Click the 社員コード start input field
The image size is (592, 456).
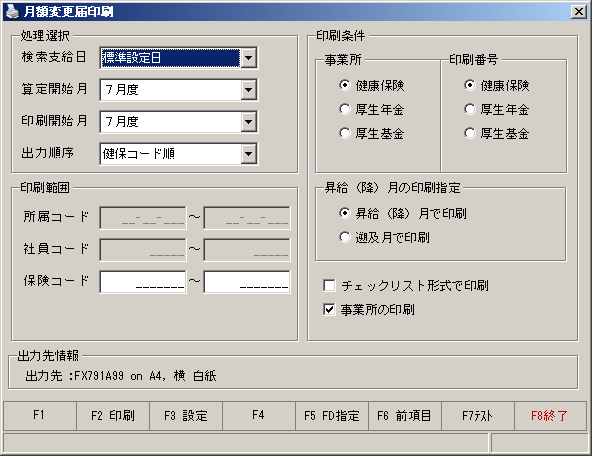[x=143, y=250]
